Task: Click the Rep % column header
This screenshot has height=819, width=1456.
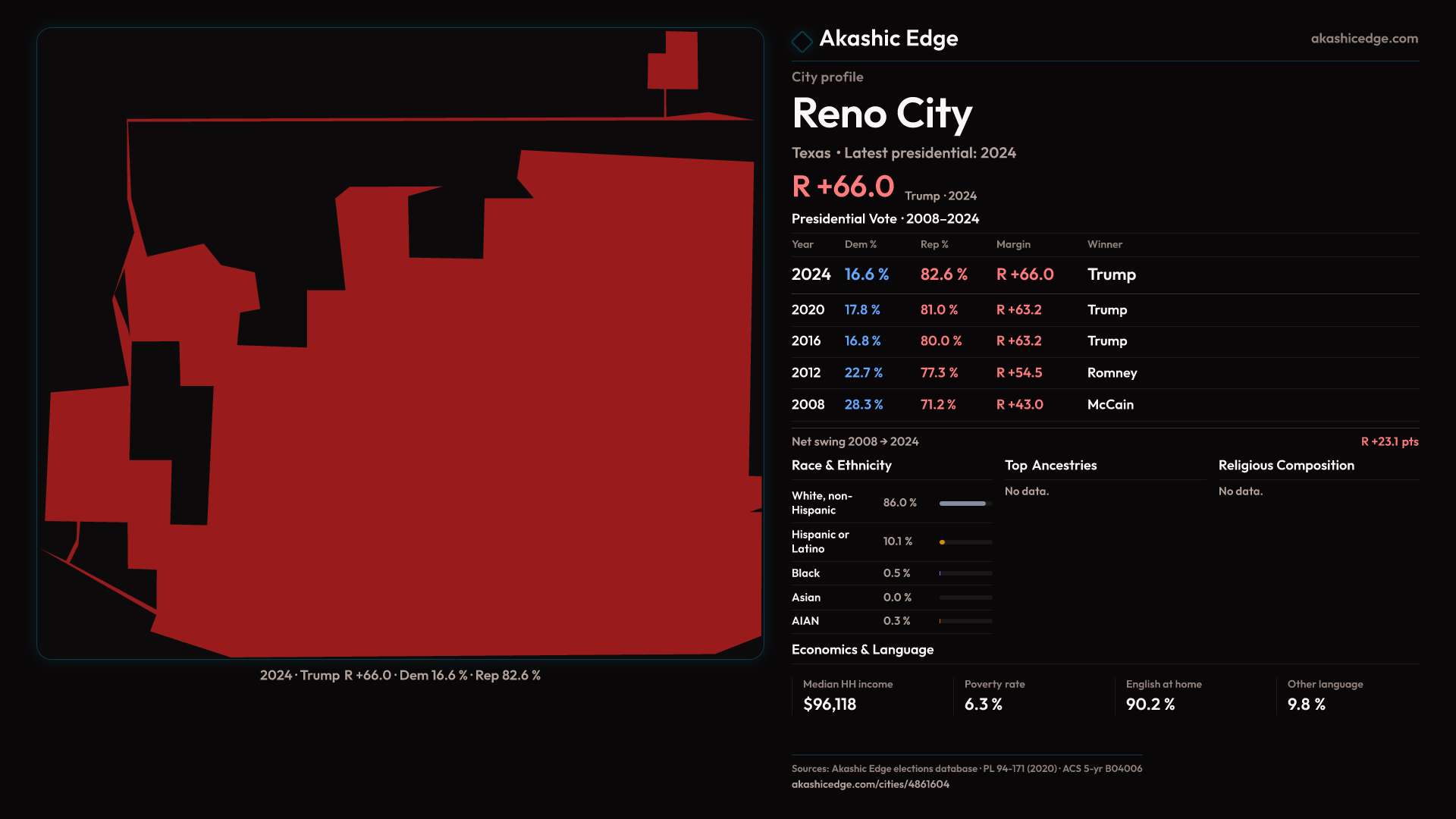Action: point(934,244)
